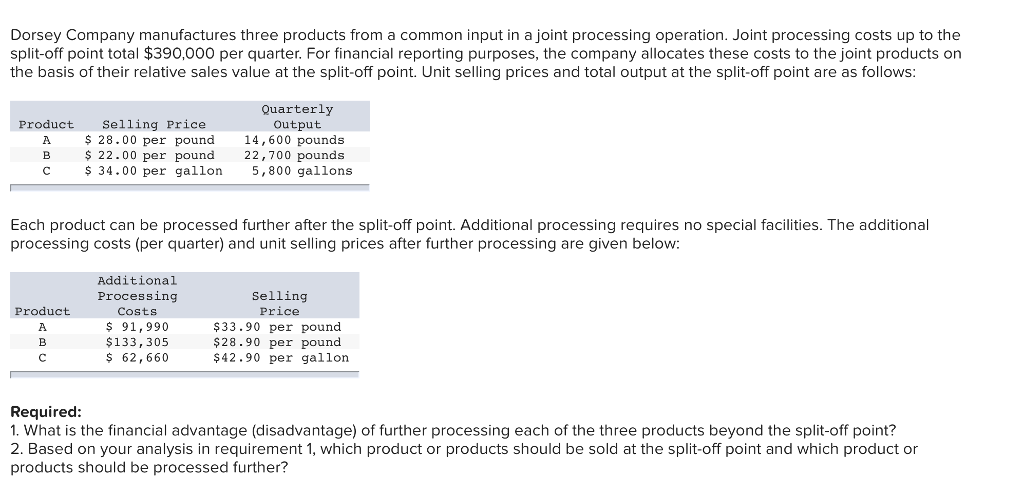Click the bold Required heading

pos(46,412)
